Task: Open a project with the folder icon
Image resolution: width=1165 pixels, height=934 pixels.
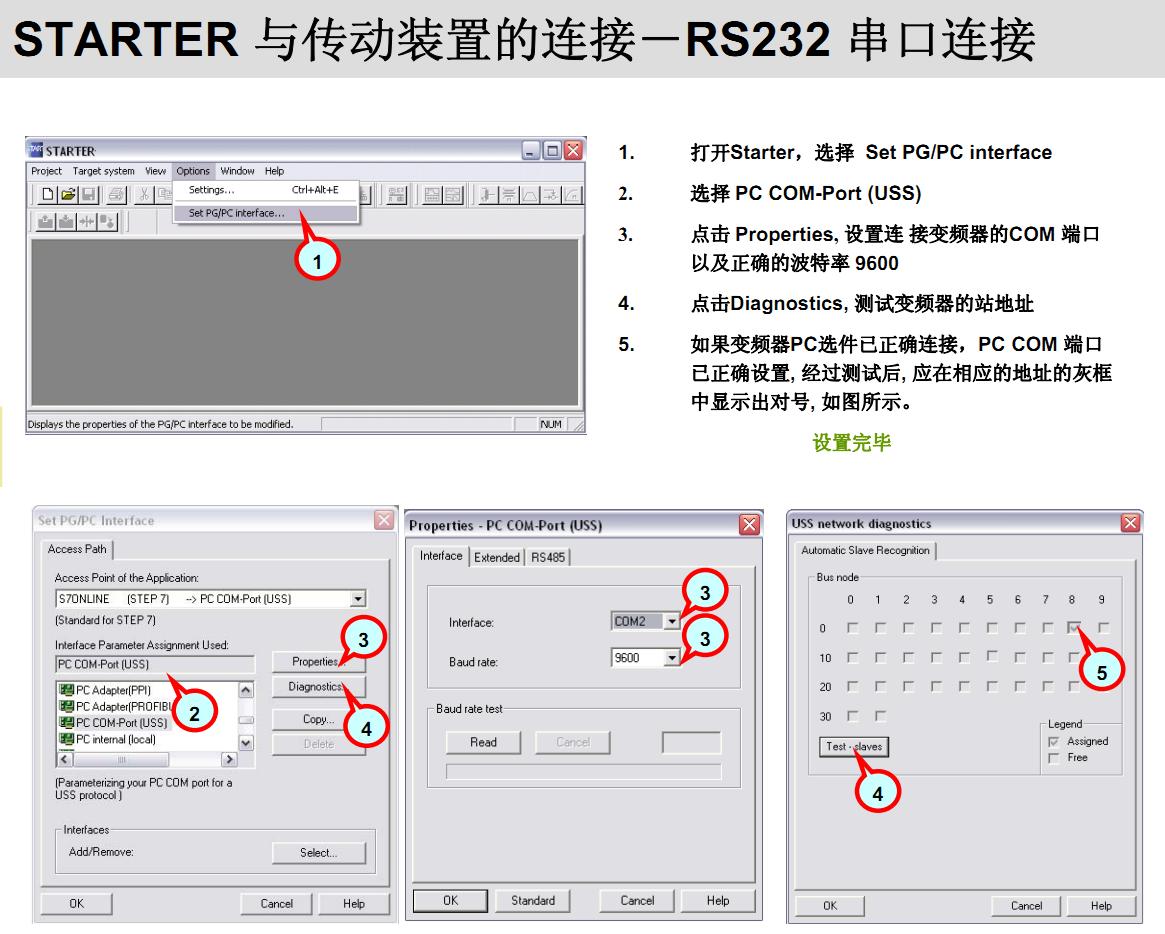Action: tap(68, 195)
